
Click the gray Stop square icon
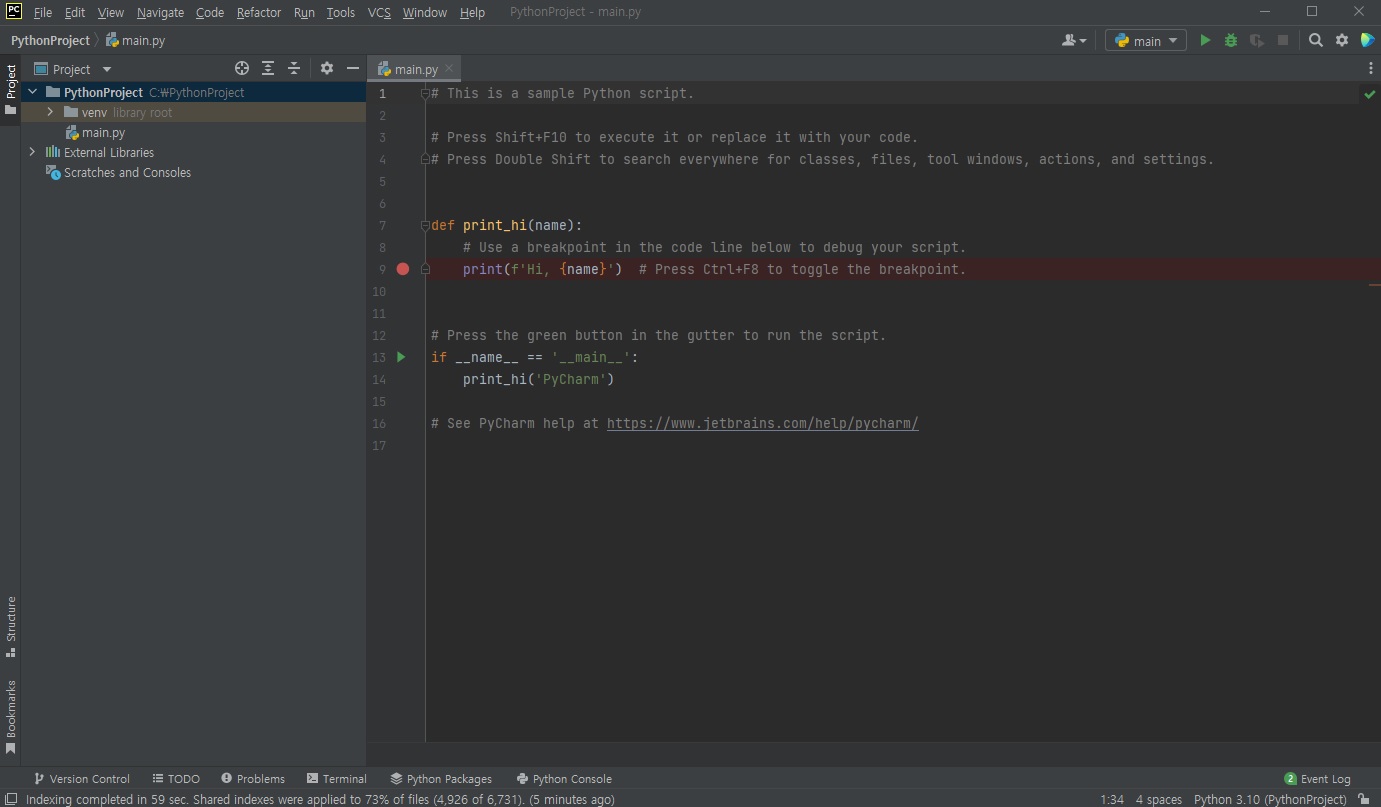(x=1283, y=41)
